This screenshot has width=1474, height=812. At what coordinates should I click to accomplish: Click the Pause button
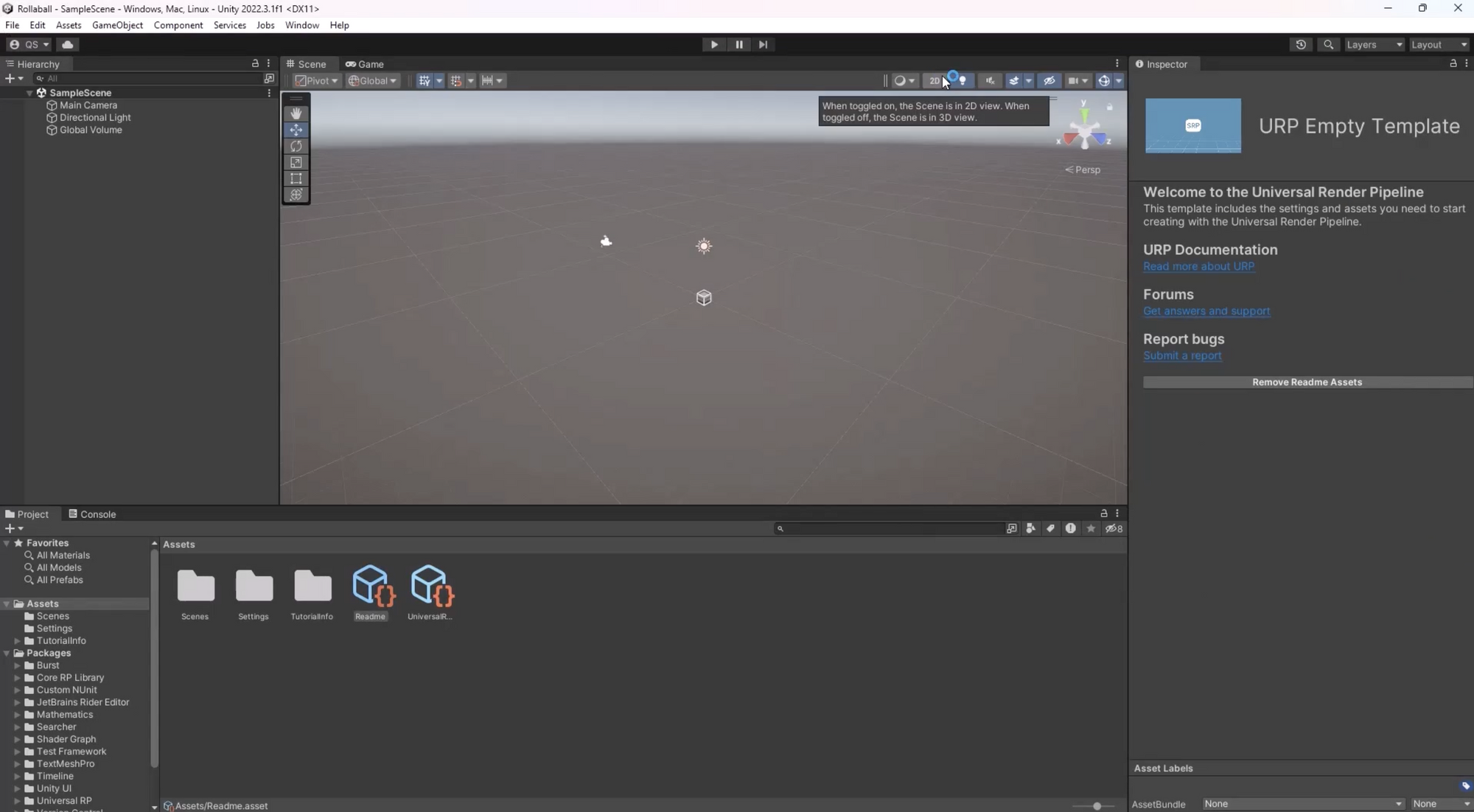click(738, 44)
